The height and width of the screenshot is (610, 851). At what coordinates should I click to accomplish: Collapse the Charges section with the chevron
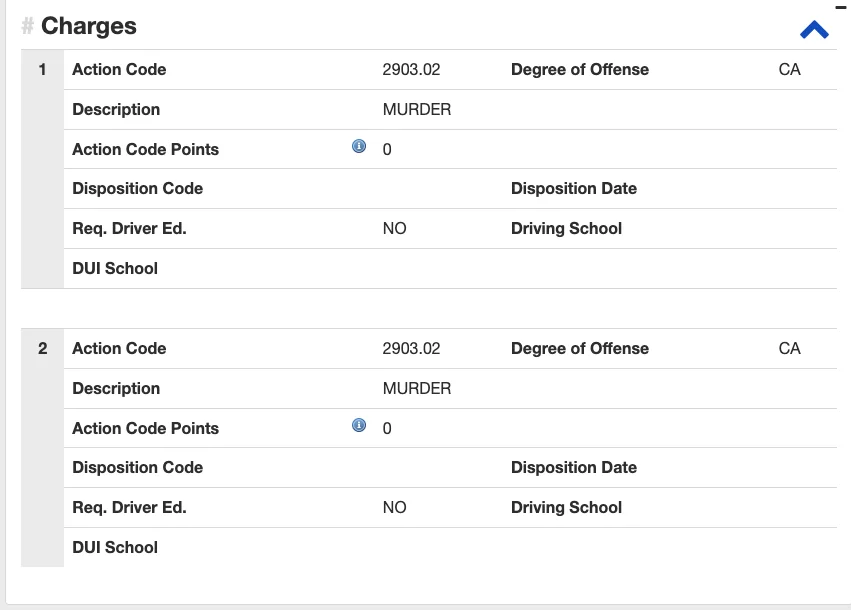[x=814, y=30]
